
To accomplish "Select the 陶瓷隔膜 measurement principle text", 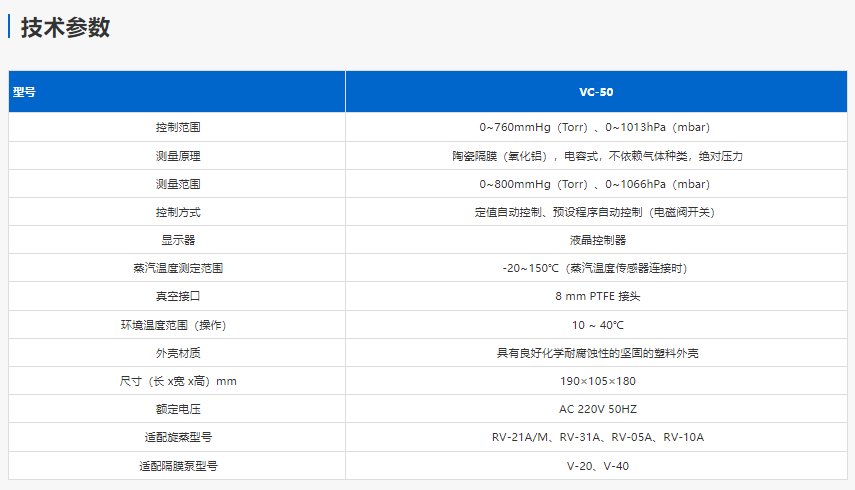I will click(596, 156).
